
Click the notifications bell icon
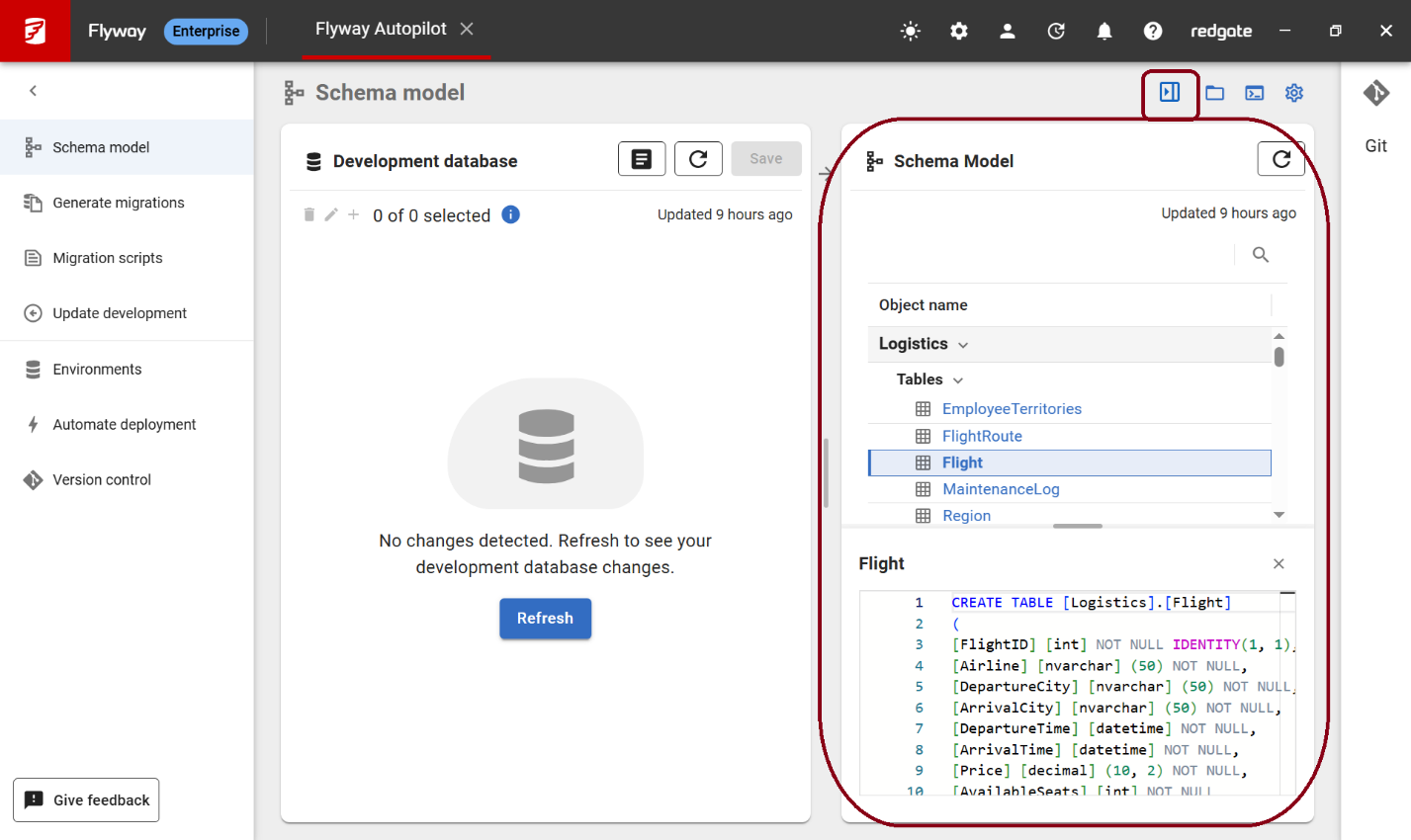click(1103, 31)
